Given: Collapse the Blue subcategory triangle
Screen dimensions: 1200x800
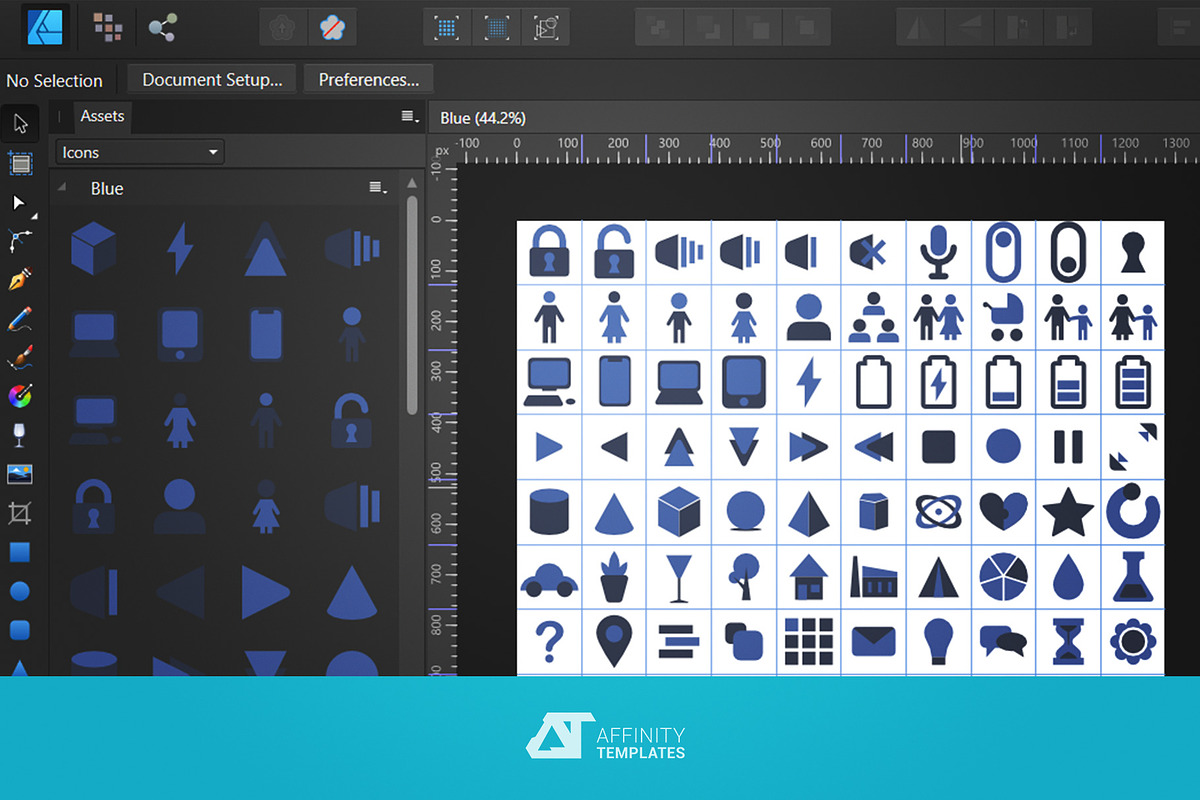Looking at the screenshot, I should pos(63,188).
